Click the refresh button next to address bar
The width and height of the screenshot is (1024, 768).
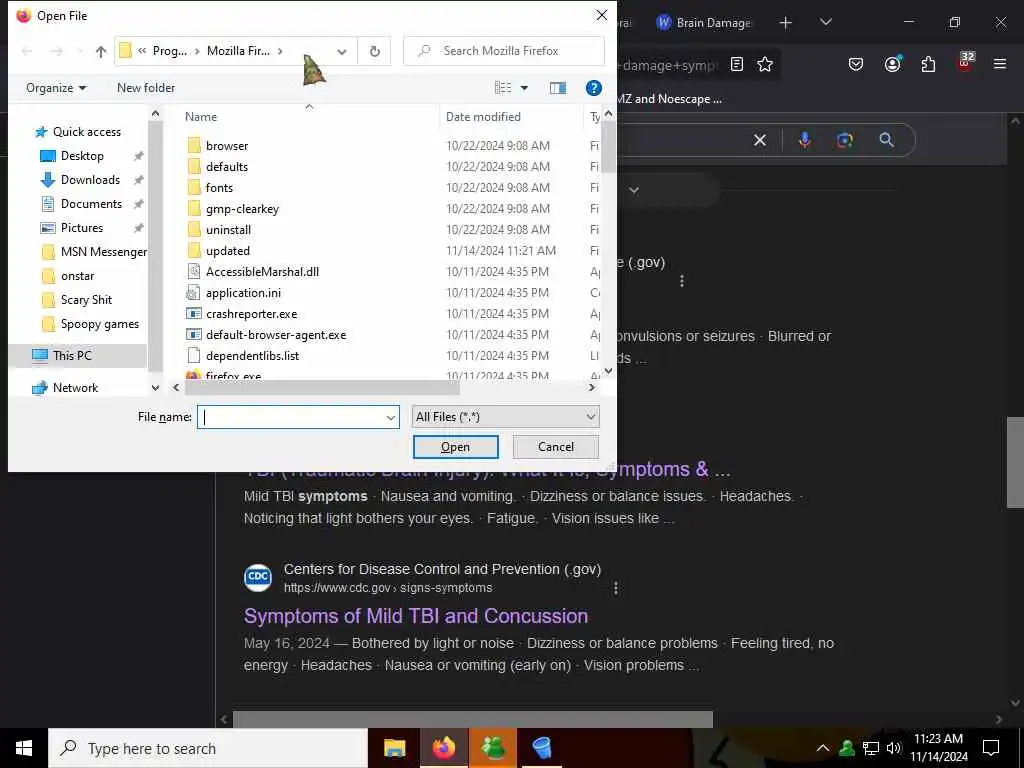374,52
